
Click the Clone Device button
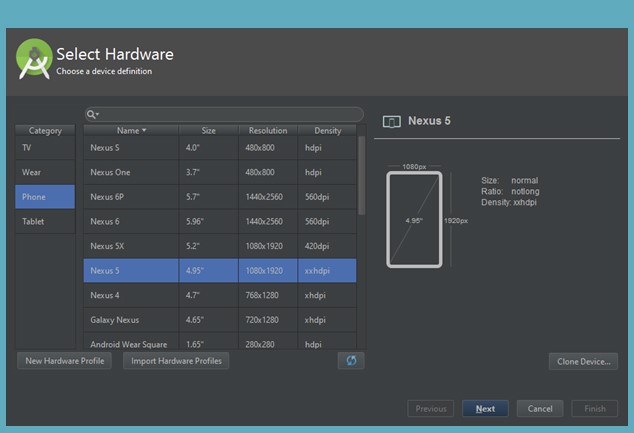point(583,361)
